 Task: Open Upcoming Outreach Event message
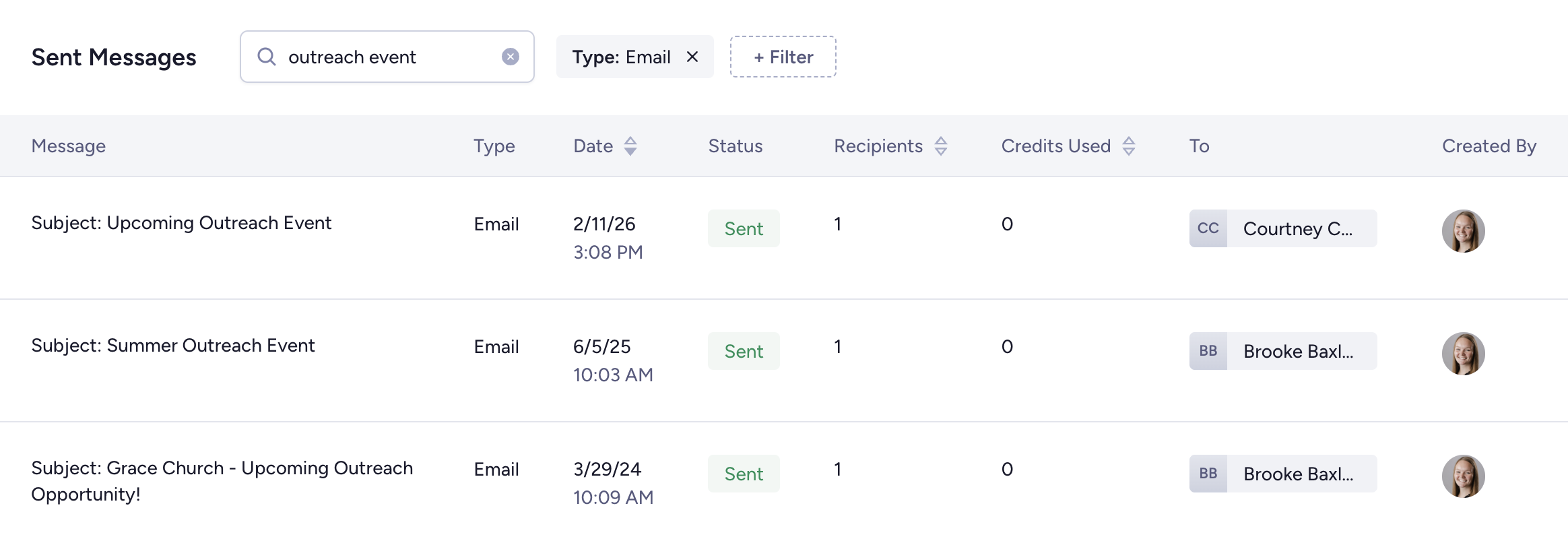point(181,223)
